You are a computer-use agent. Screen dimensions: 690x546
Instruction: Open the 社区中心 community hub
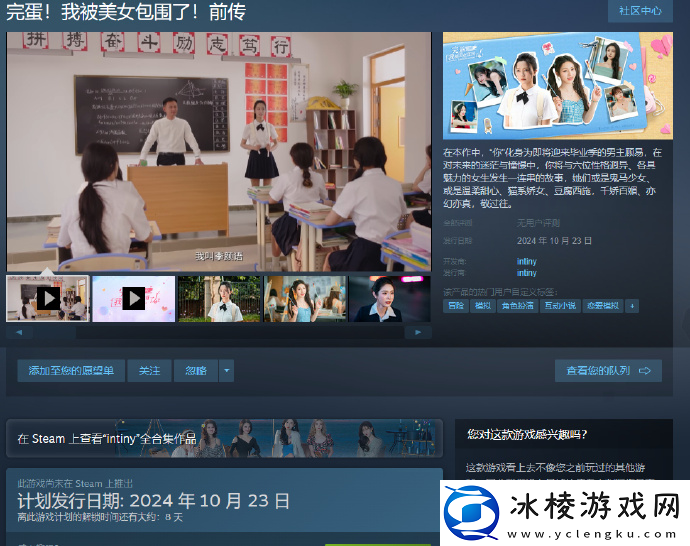640,11
